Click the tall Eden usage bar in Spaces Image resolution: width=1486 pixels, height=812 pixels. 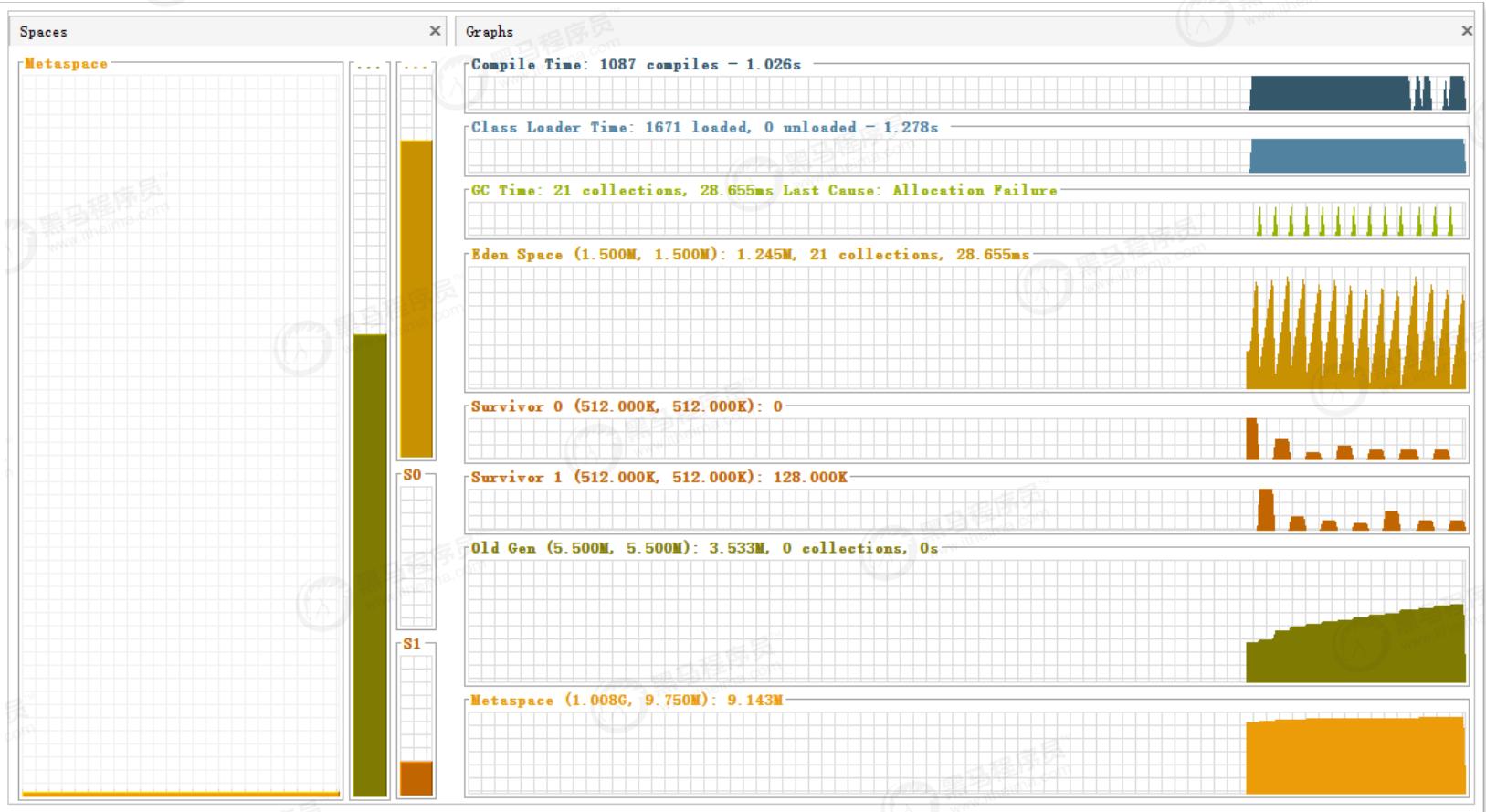(x=416, y=297)
